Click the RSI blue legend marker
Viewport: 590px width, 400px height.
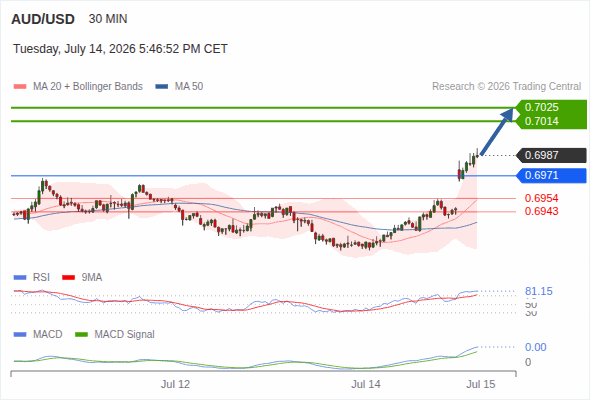click(20, 278)
